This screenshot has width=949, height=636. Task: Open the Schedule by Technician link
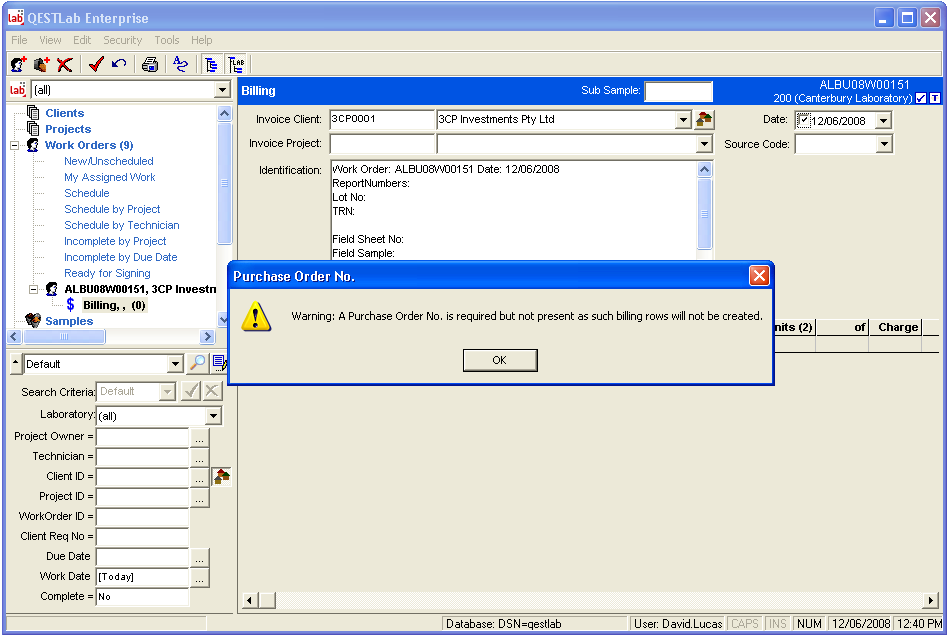[121, 225]
